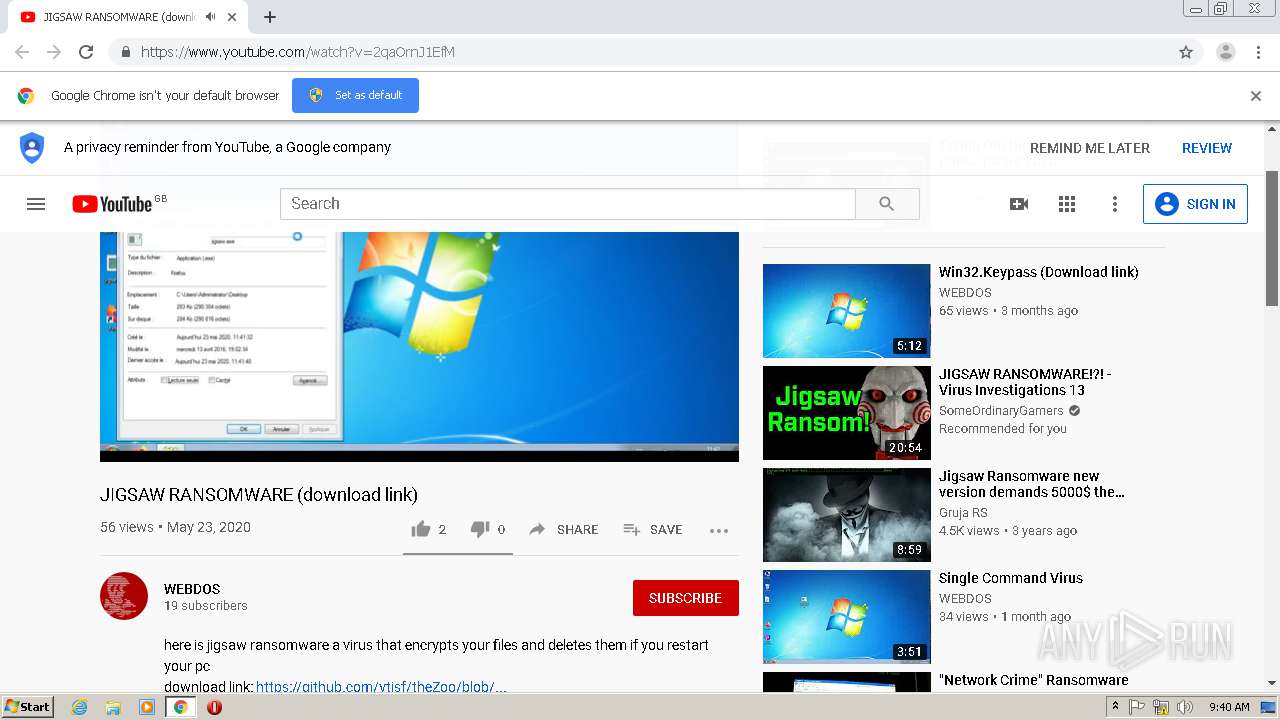The image size is (1280, 720).
Task: Click SAVE to add to playlist
Action: point(652,529)
